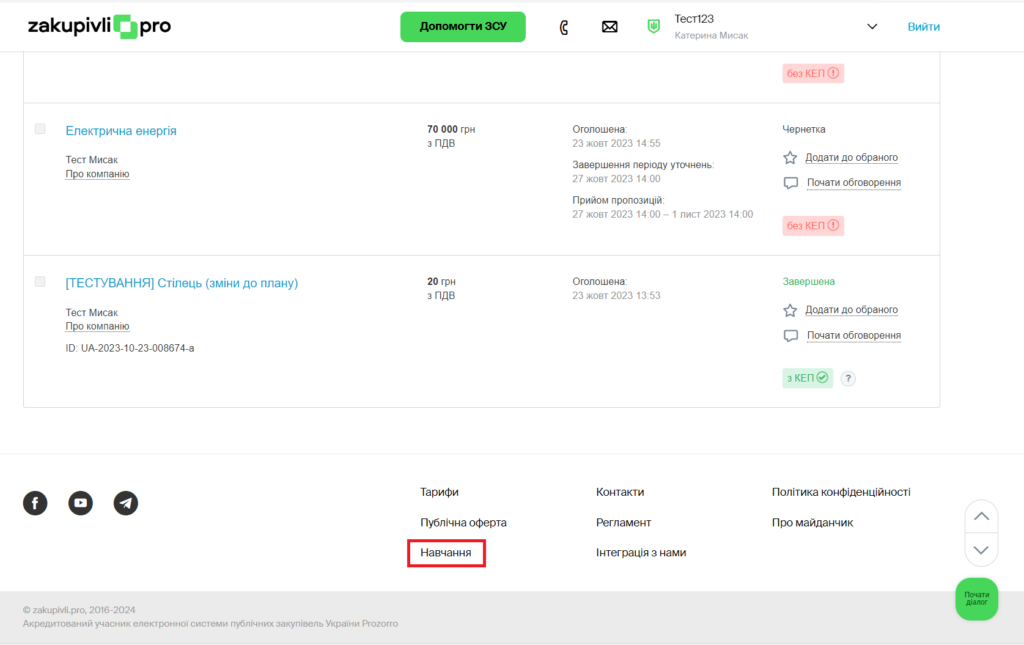Click the Вийти logout link
Image resolution: width=1024 pixels, height=645 pixels.
[x=923, y=27]
